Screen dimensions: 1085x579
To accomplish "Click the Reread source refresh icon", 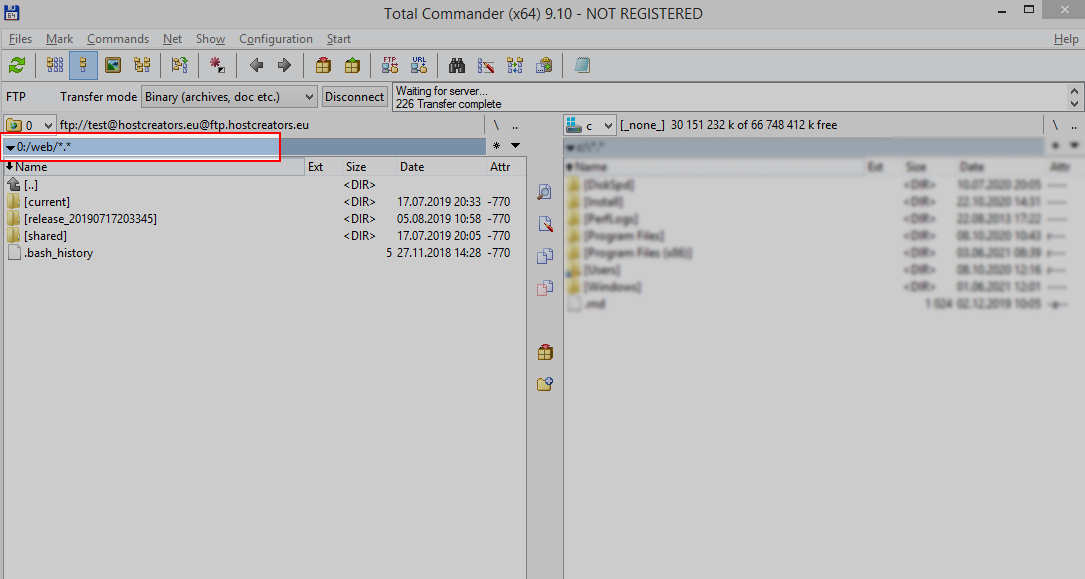I will click(x=17, y=66).
